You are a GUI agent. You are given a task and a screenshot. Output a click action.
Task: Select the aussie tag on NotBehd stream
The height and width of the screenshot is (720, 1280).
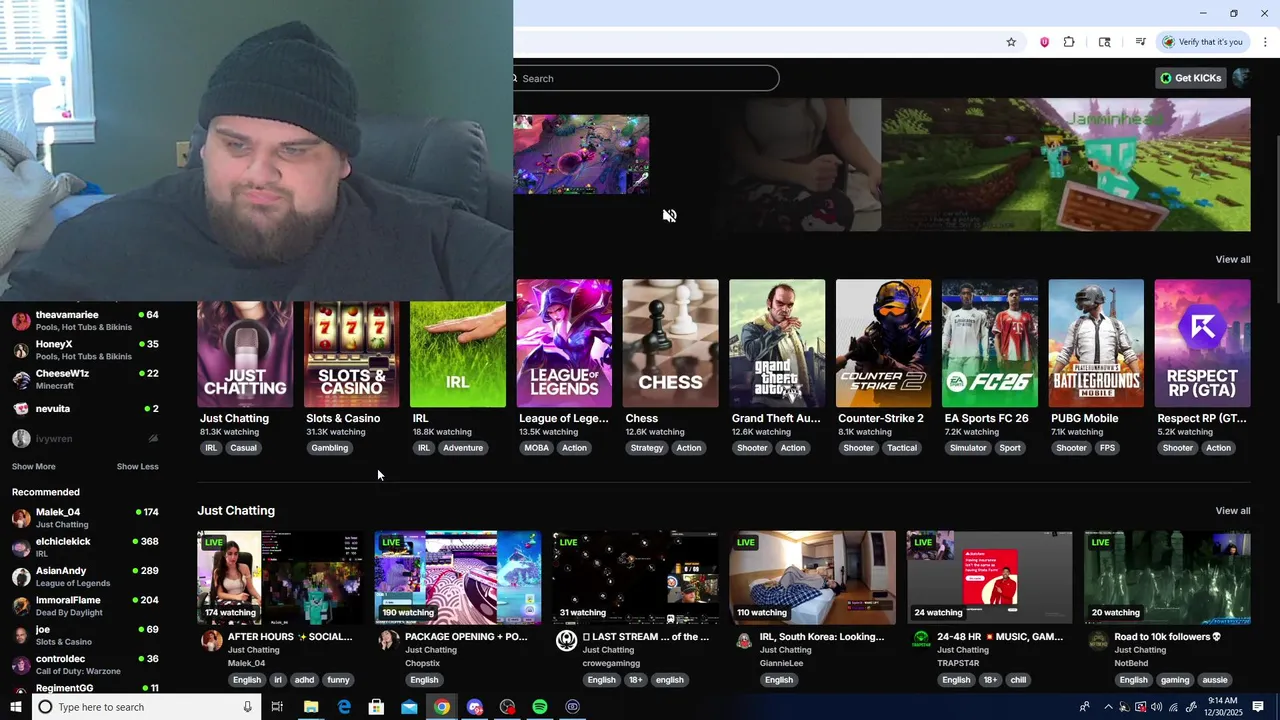1214,680
